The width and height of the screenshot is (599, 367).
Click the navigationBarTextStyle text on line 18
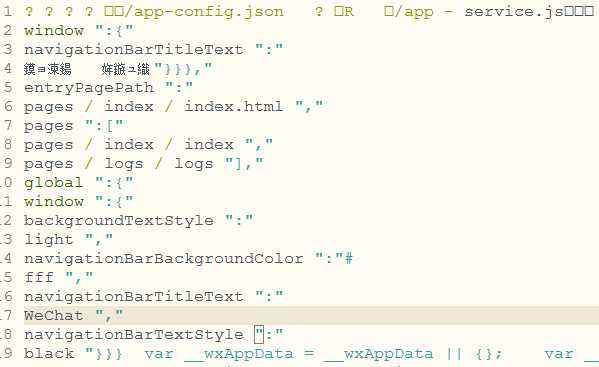(x=134, y=335)
